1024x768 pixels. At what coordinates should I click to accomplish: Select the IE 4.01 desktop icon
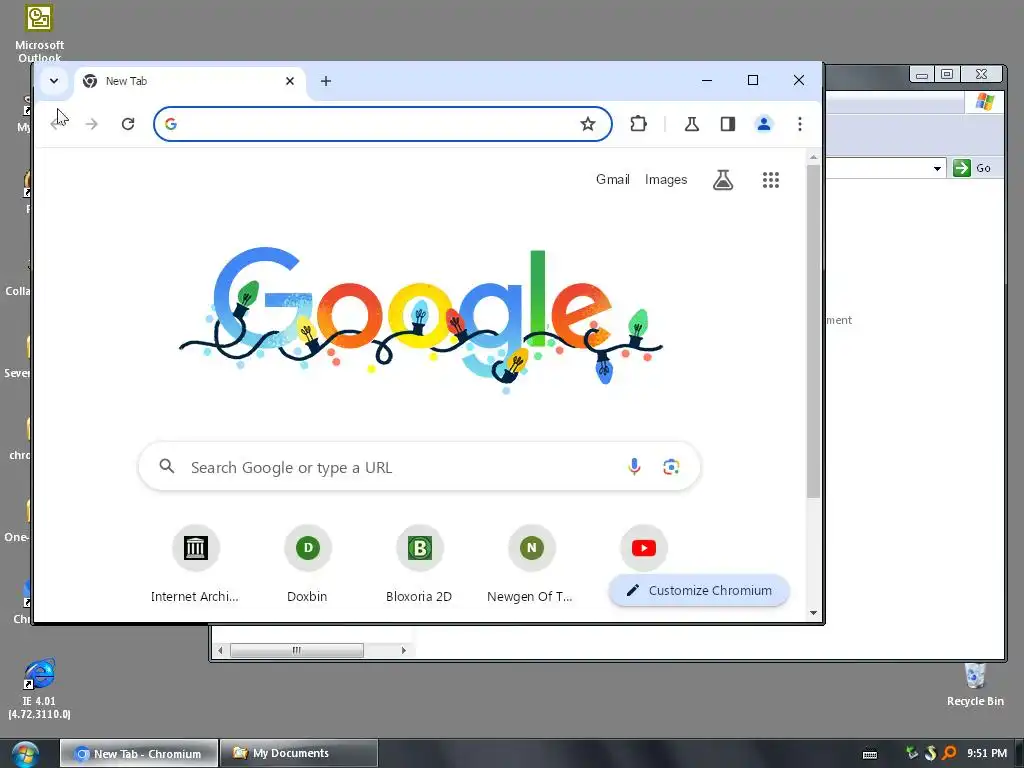tap(39, 689)
